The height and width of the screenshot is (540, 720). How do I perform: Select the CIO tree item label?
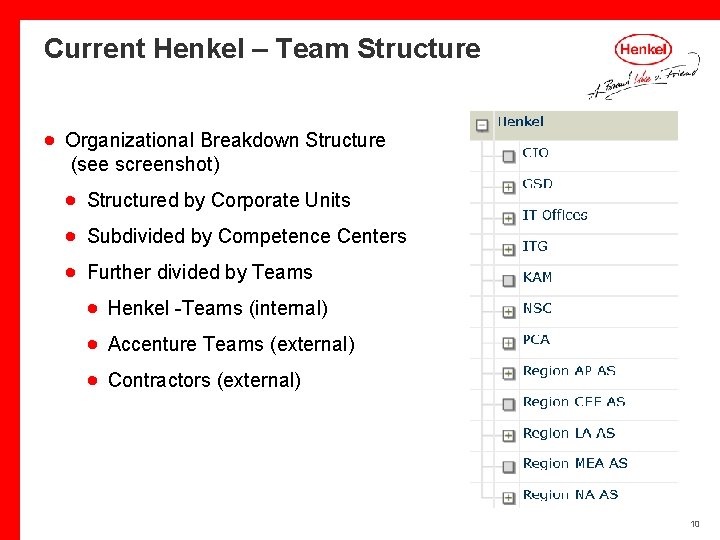535,153
